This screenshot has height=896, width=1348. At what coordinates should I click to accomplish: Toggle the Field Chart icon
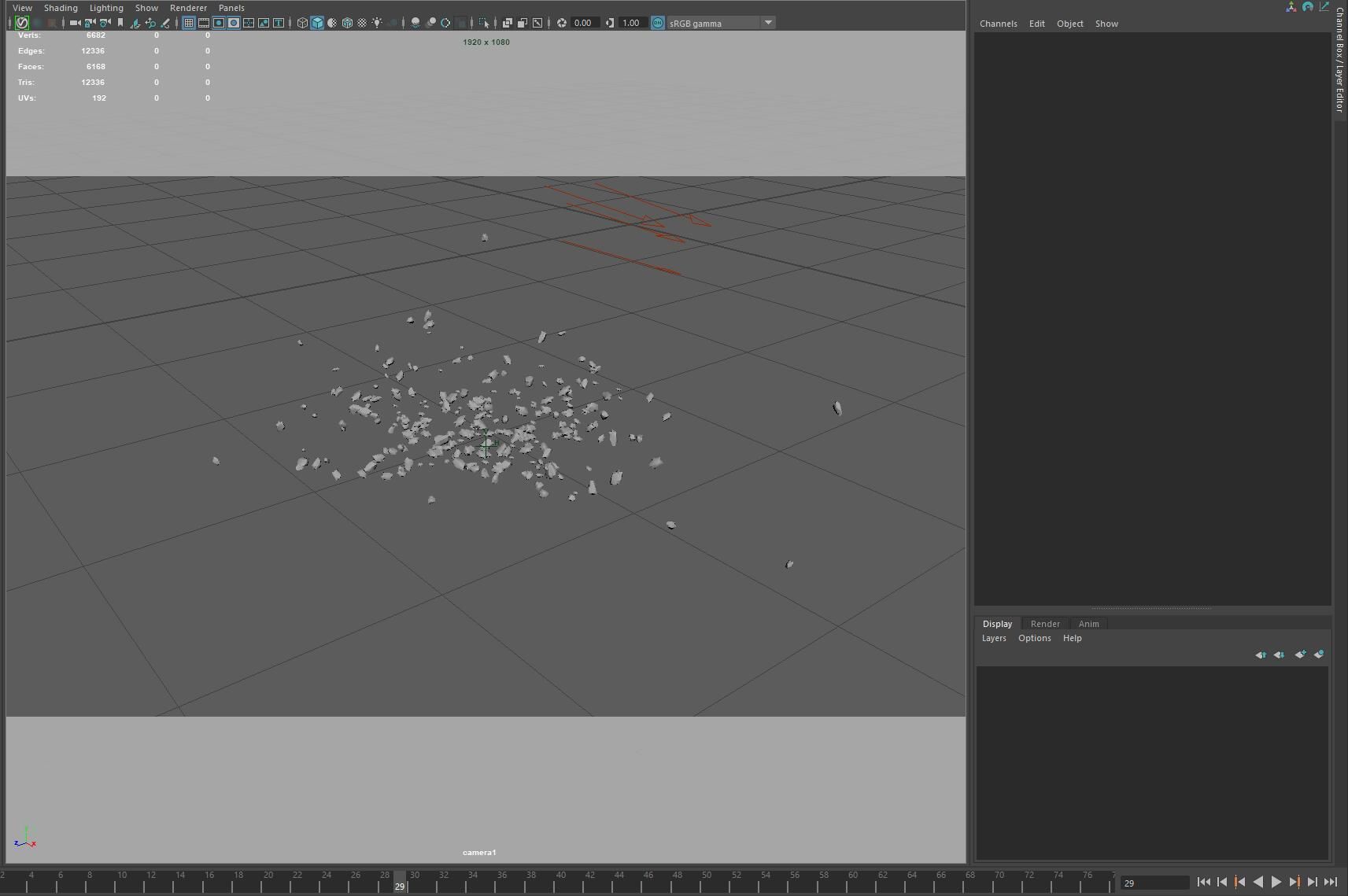249,23
